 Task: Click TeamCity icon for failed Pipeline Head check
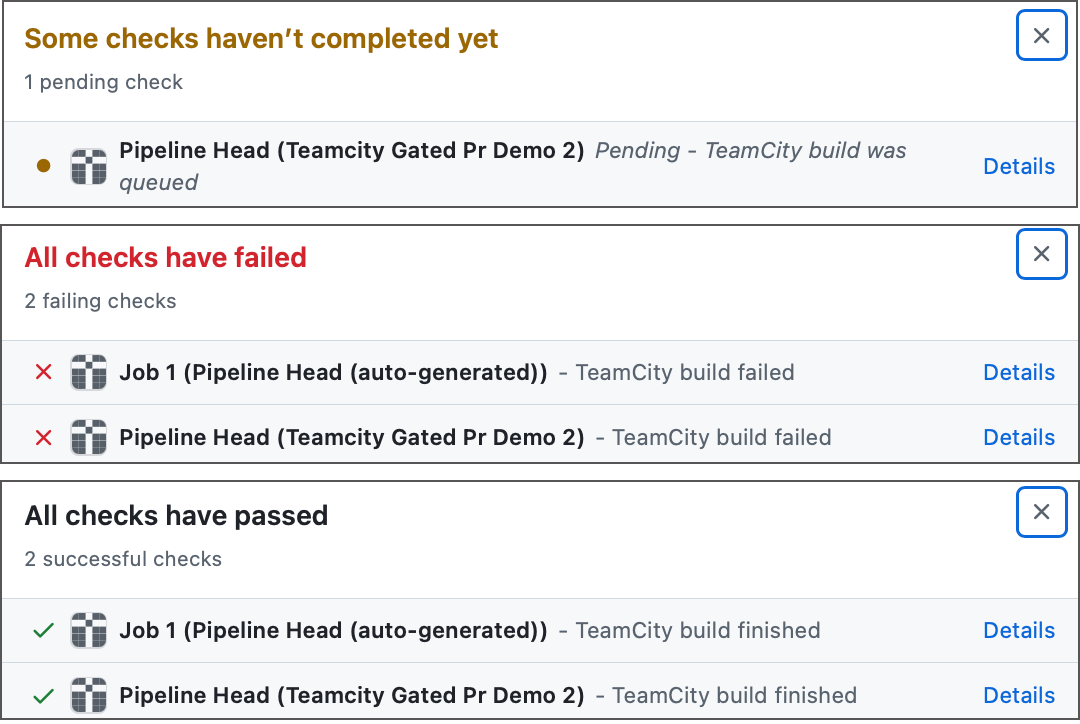89,437
